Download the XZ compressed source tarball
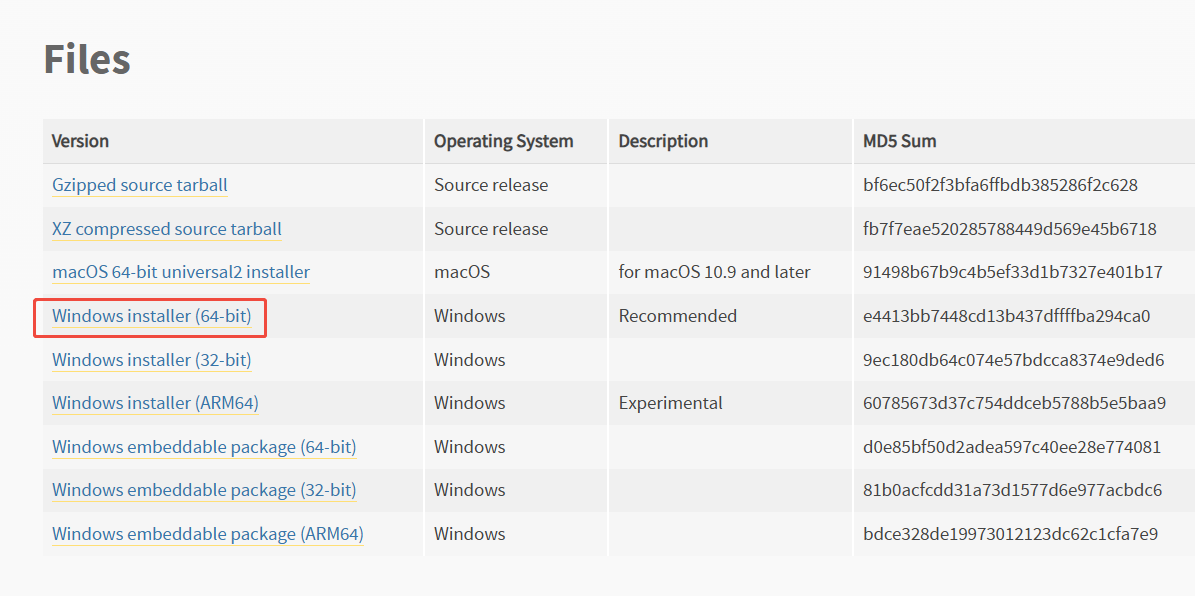This screenshot has height=596, width=1195. click(x=167, y=229)
